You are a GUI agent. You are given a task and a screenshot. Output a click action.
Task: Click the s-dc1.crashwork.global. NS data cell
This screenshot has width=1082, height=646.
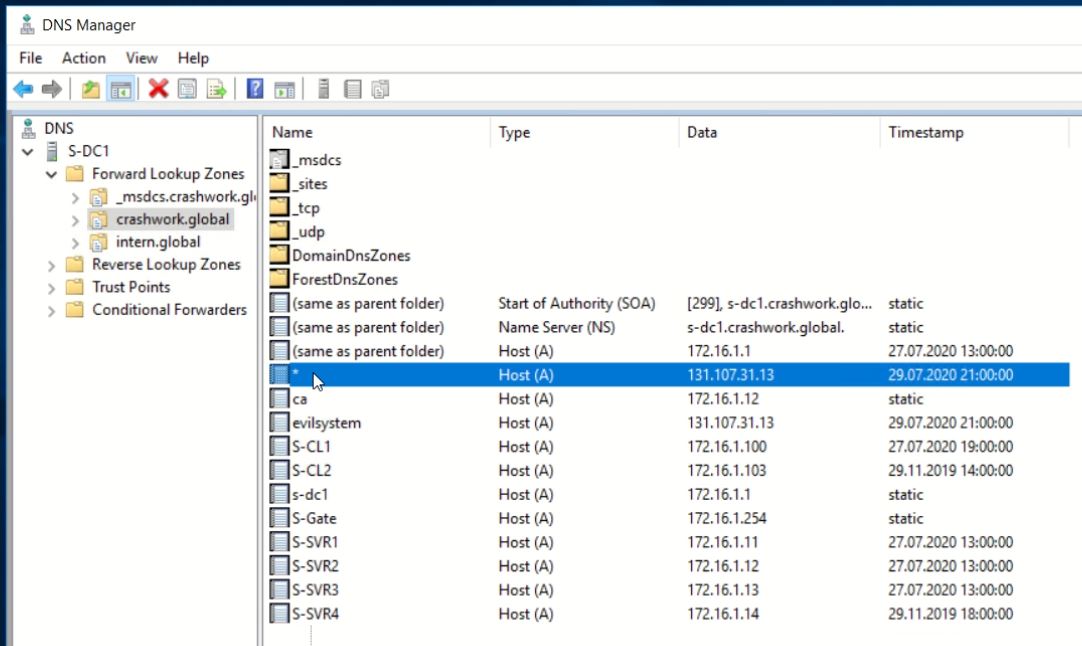(x=765, y=327)
